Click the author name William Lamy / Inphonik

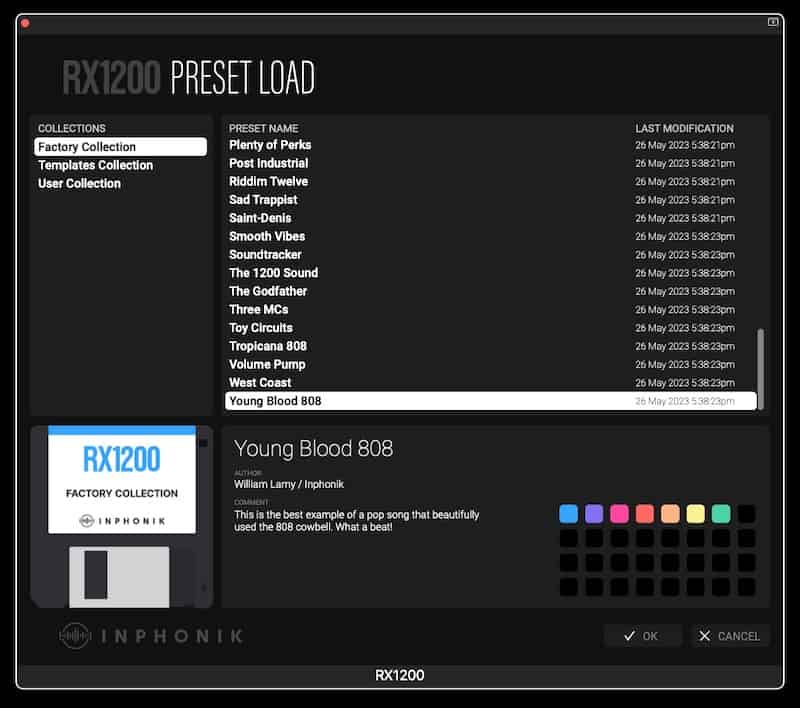(289, 484)
